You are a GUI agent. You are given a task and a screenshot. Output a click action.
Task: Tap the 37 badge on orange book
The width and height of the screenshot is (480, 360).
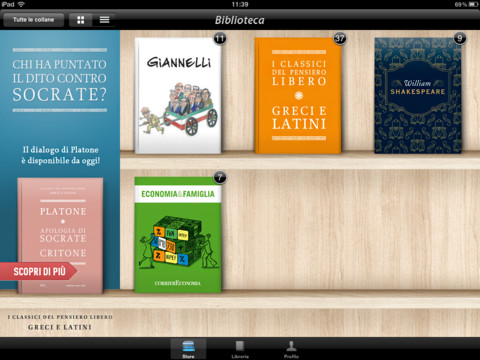(x=340, y=39)
